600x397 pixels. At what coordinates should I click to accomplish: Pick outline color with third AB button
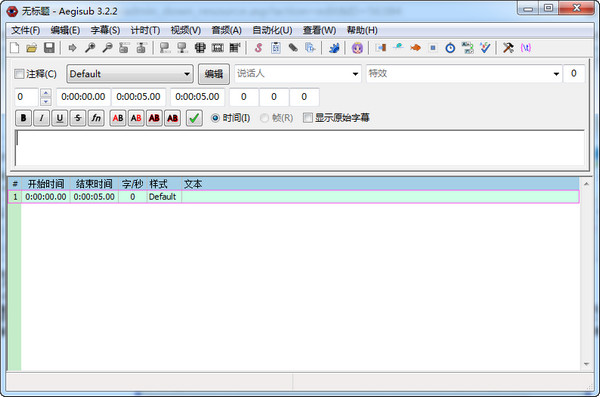pyautogui.click(x=154, y=118)
